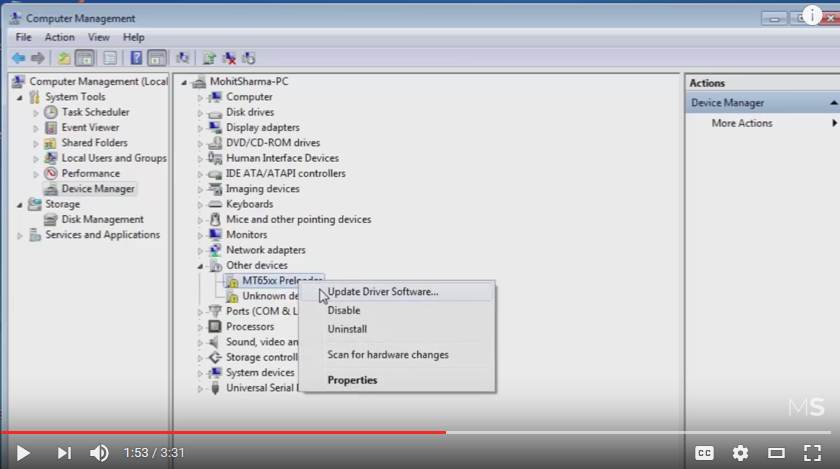The image size is (840, 469).
Task: Open the Action menu
Action: pyautogui.click(x=59, y=38)
